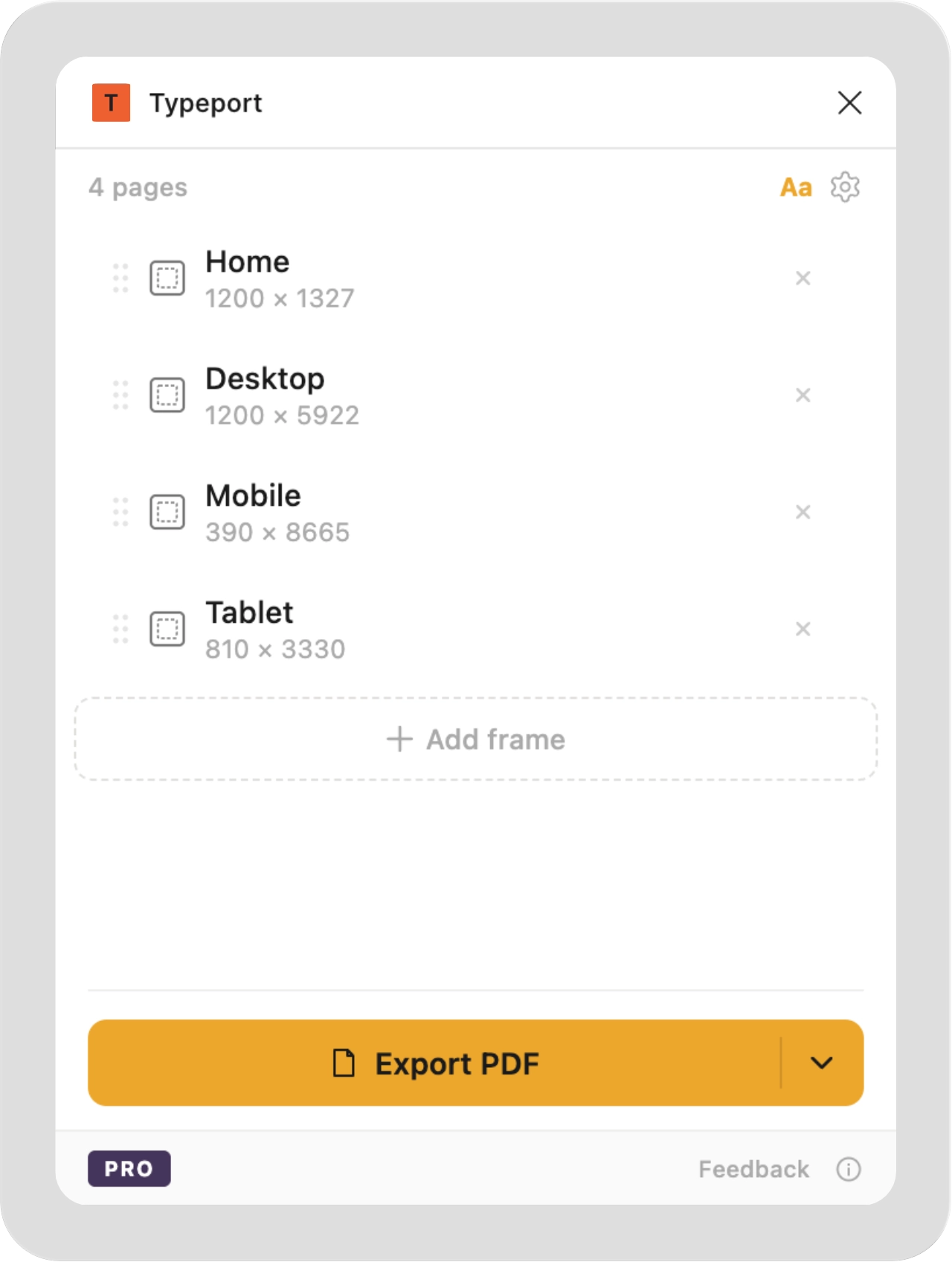The width and height of the screenshot is (952, 1262).
Task: Click the frame icon next to Home
Action: 168,278
